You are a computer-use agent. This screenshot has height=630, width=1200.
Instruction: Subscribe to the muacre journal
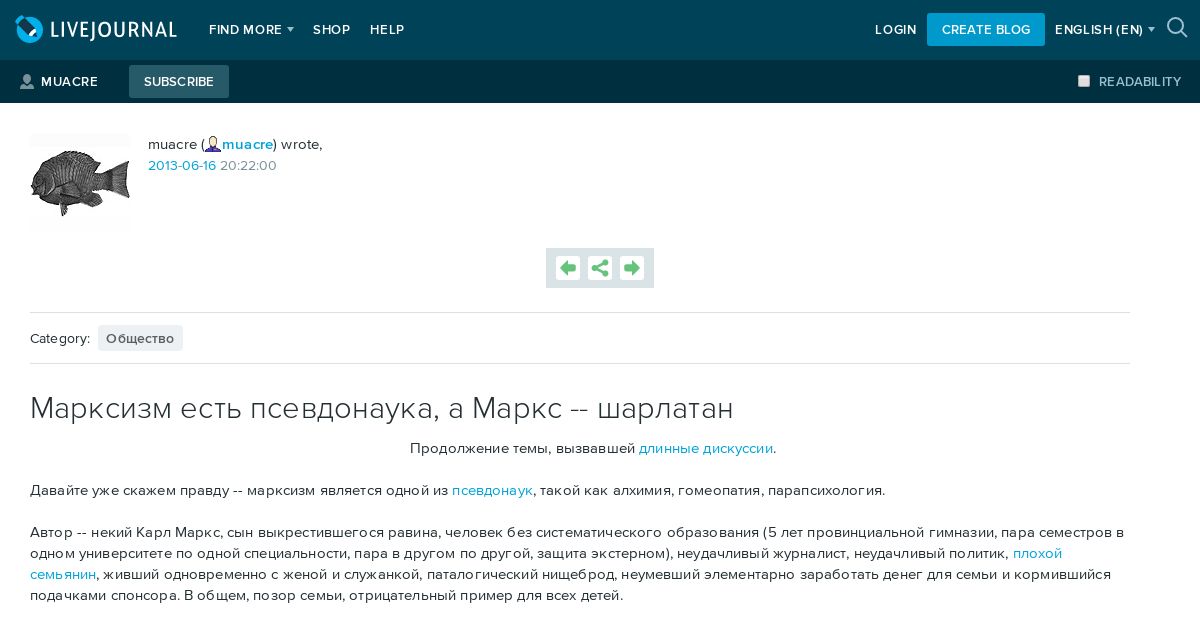click(x=179, y=82)
